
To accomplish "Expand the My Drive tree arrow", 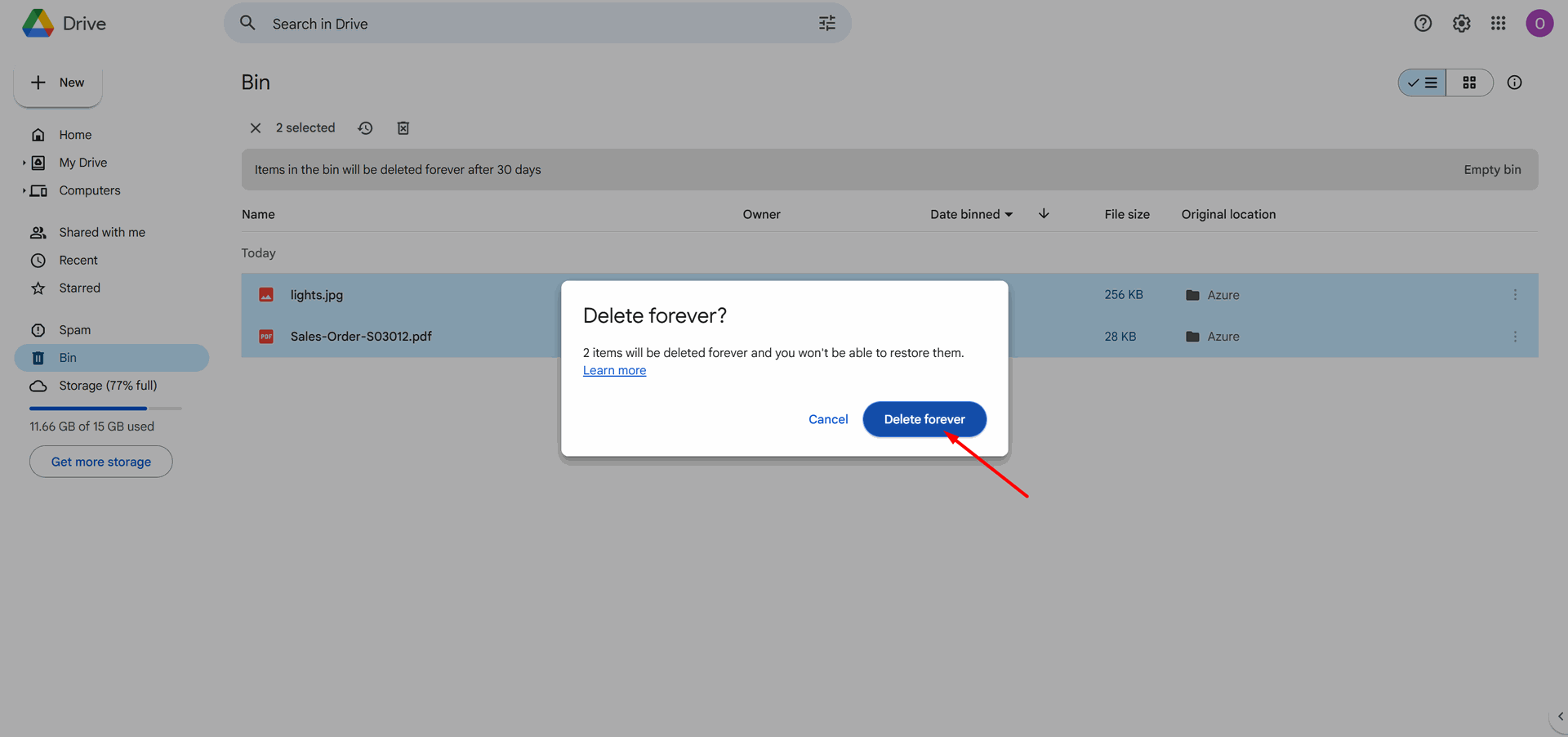I will pos(24,163).
